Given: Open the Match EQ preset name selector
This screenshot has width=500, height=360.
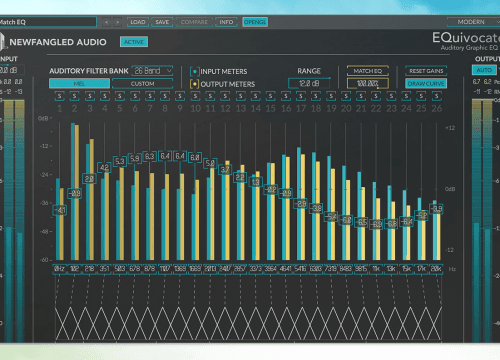Looking at the screenshot, I should [48, 22].
